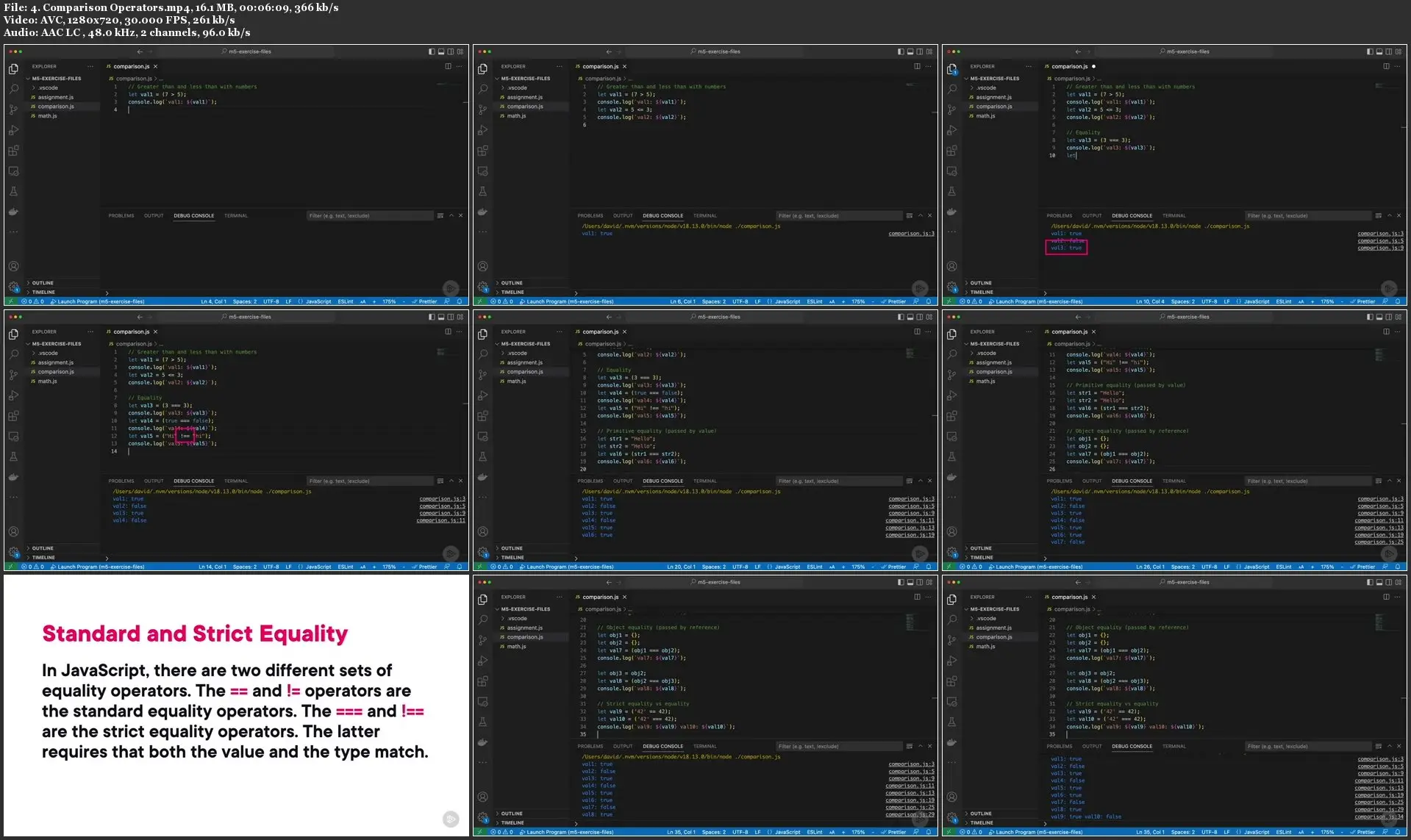
Task: Click go back arrow in the Ln 26 frame
Action: pos(1078,317)
